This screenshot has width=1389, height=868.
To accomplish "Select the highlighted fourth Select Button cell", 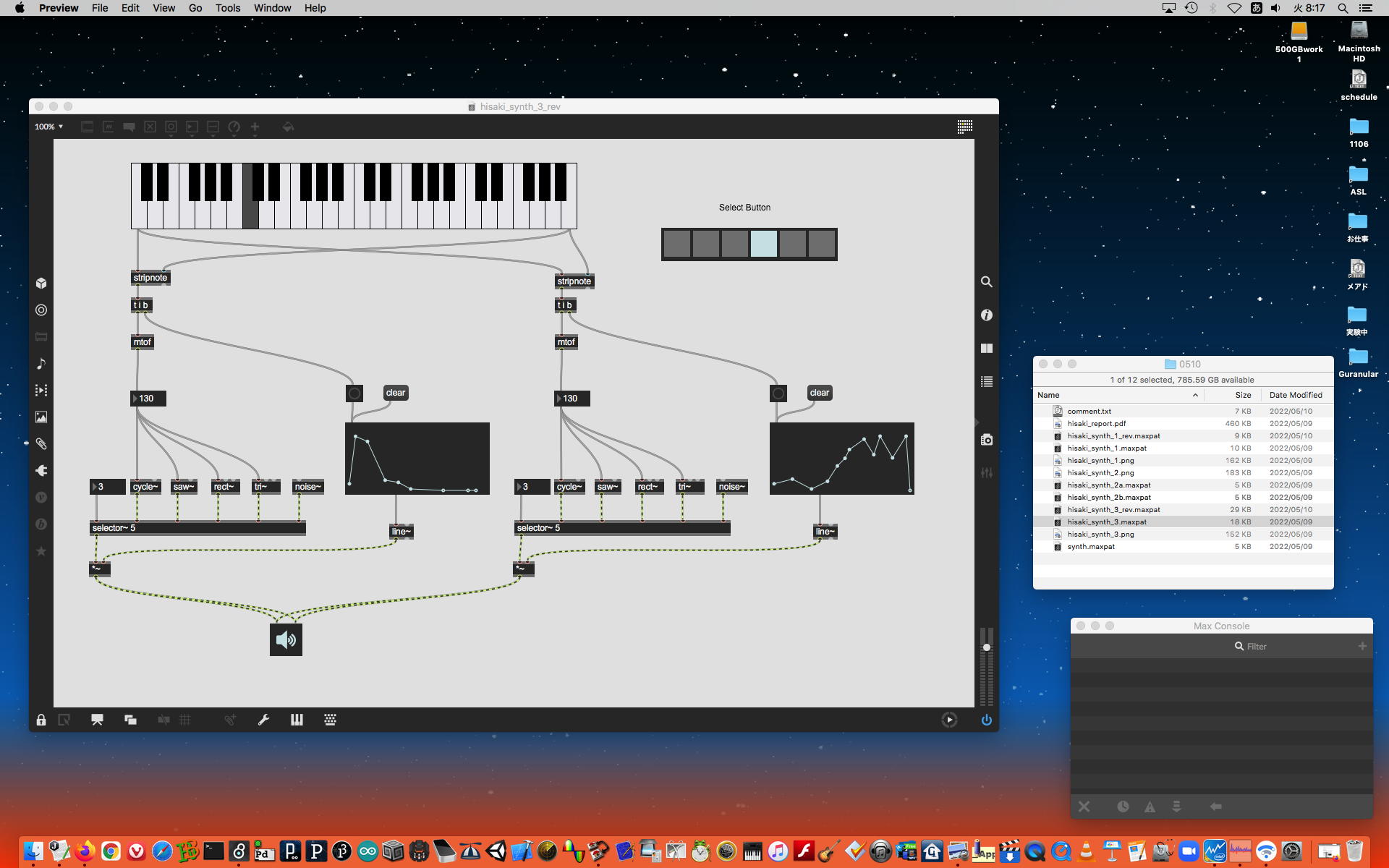I will pos(763,244).
